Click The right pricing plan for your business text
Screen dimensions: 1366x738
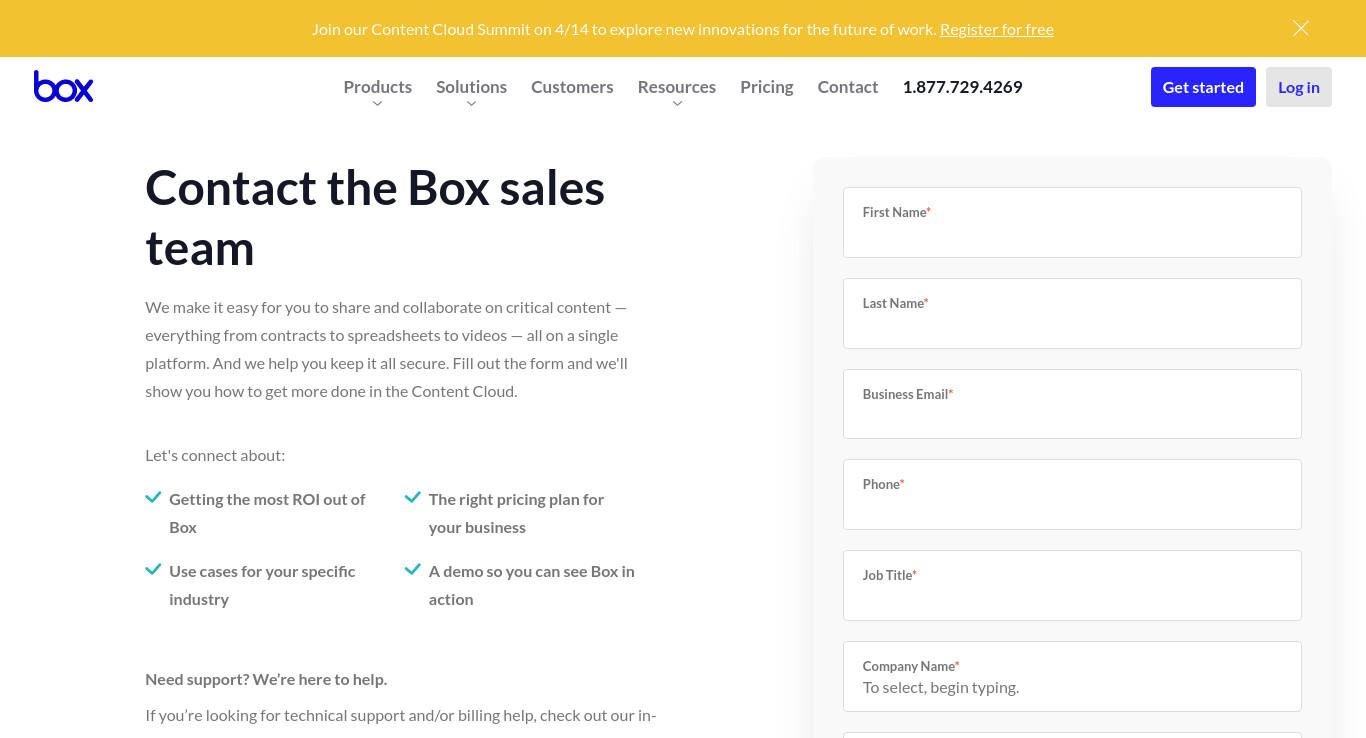tap(516, 513)
